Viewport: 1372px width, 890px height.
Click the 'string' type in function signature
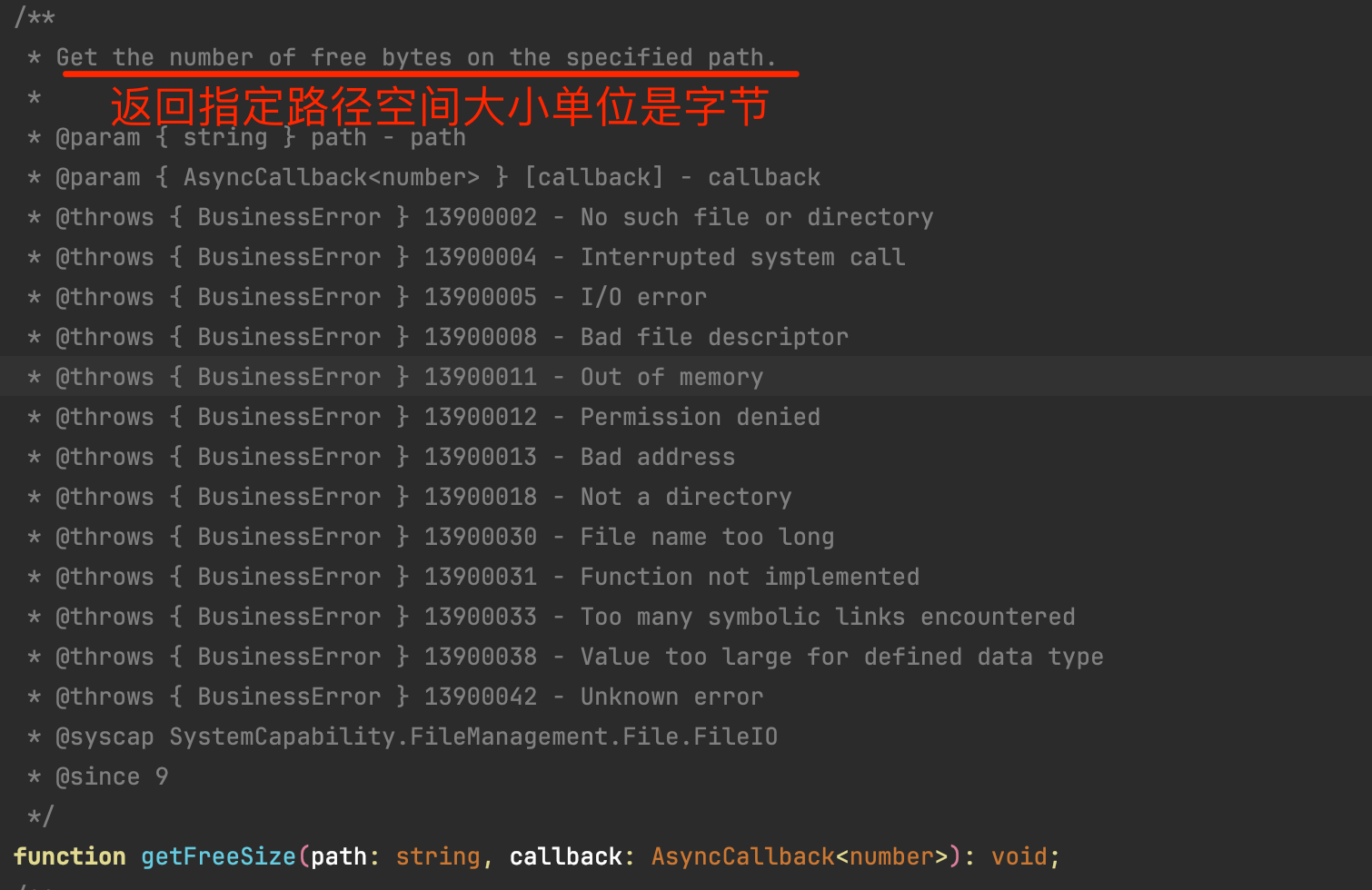coord(437,856)
